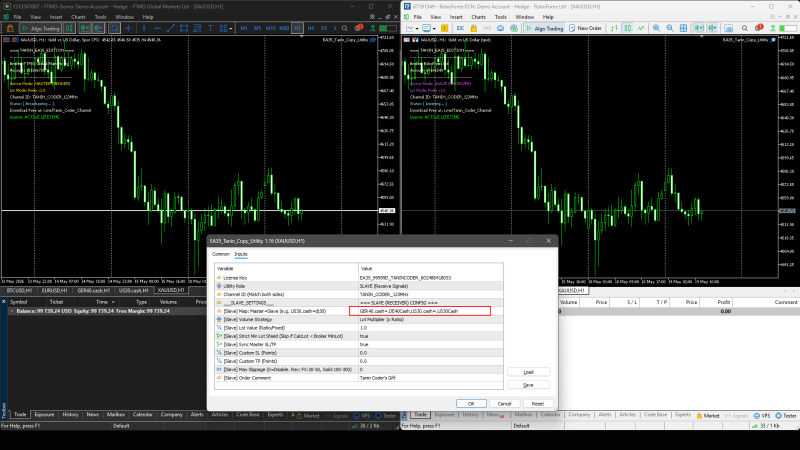The image size is (800, 450).
Task: Edit the License Key value field
Action: coord(431,278)
